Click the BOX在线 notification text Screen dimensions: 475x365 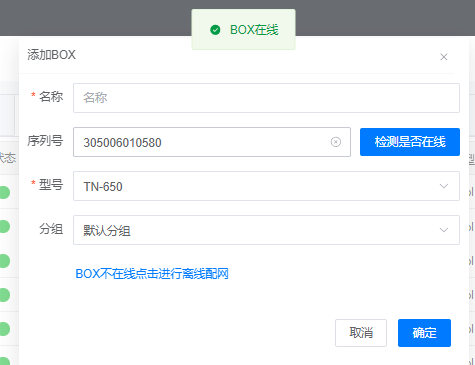pyautogui.click(x=254, y=30)
